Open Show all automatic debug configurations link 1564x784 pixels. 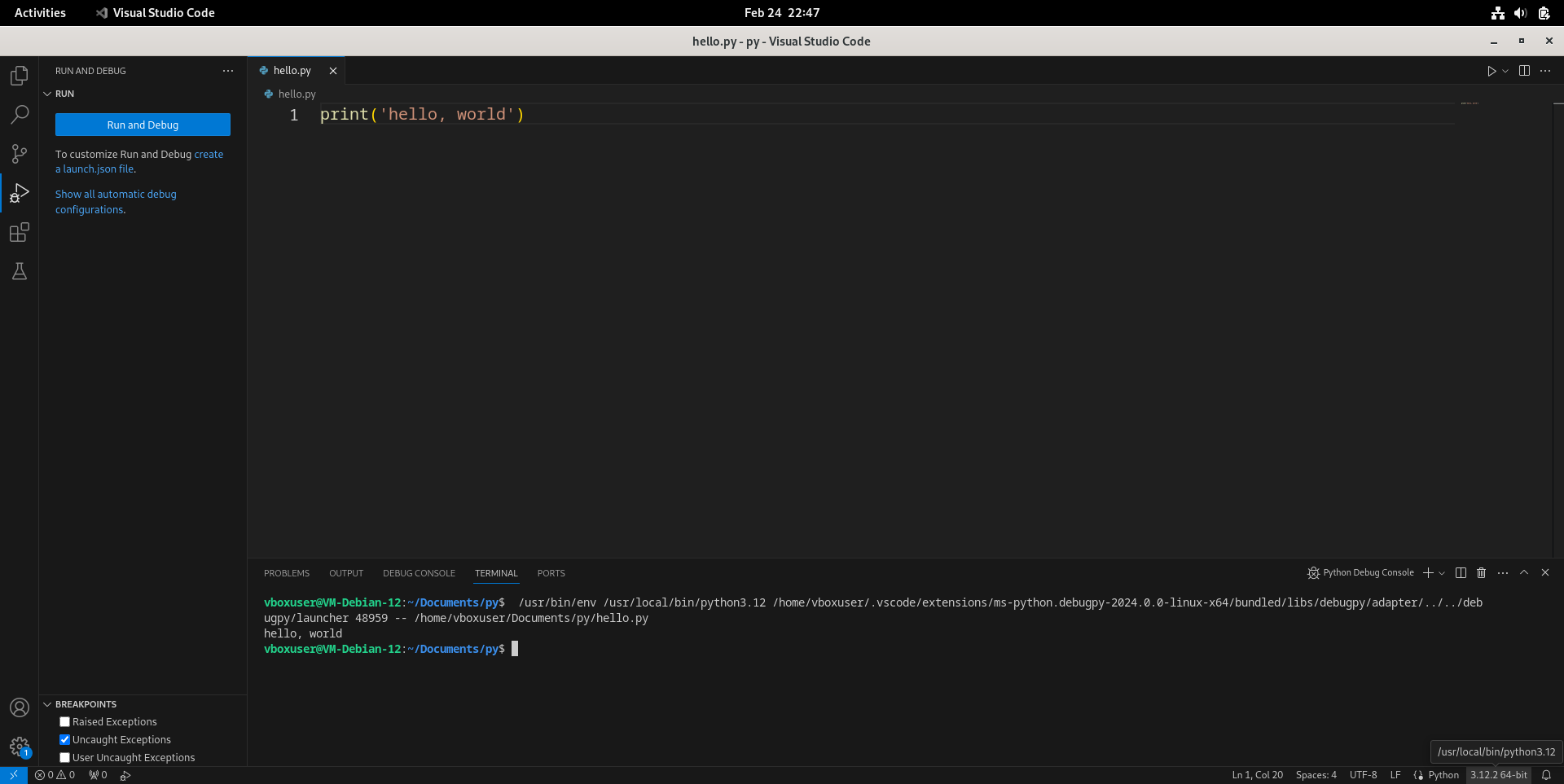click(116, 202)
